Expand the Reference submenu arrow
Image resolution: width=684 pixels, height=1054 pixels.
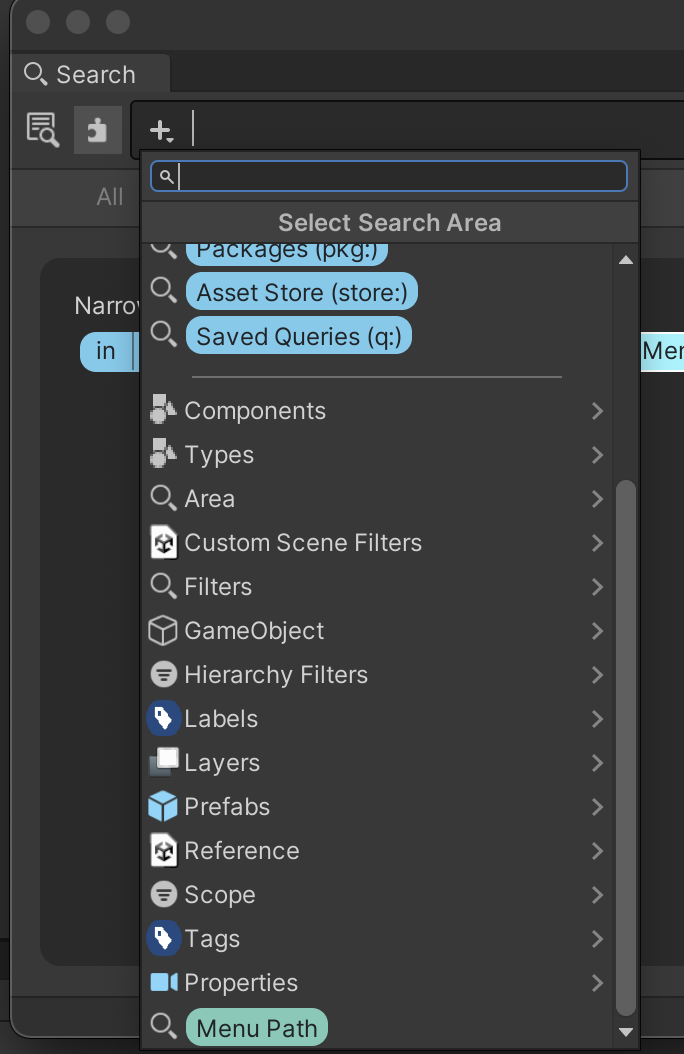(597, 851)
